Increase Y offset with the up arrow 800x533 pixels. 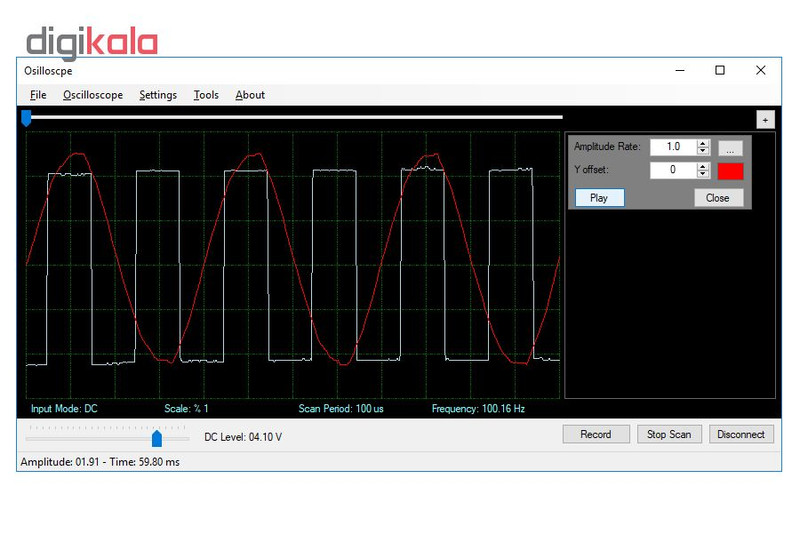[703, 166]
